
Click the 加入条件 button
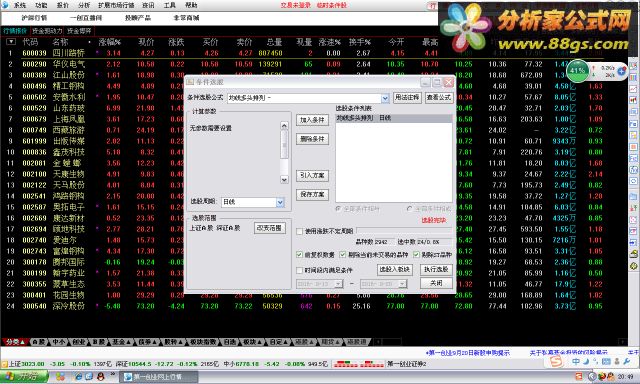[312, 120]
